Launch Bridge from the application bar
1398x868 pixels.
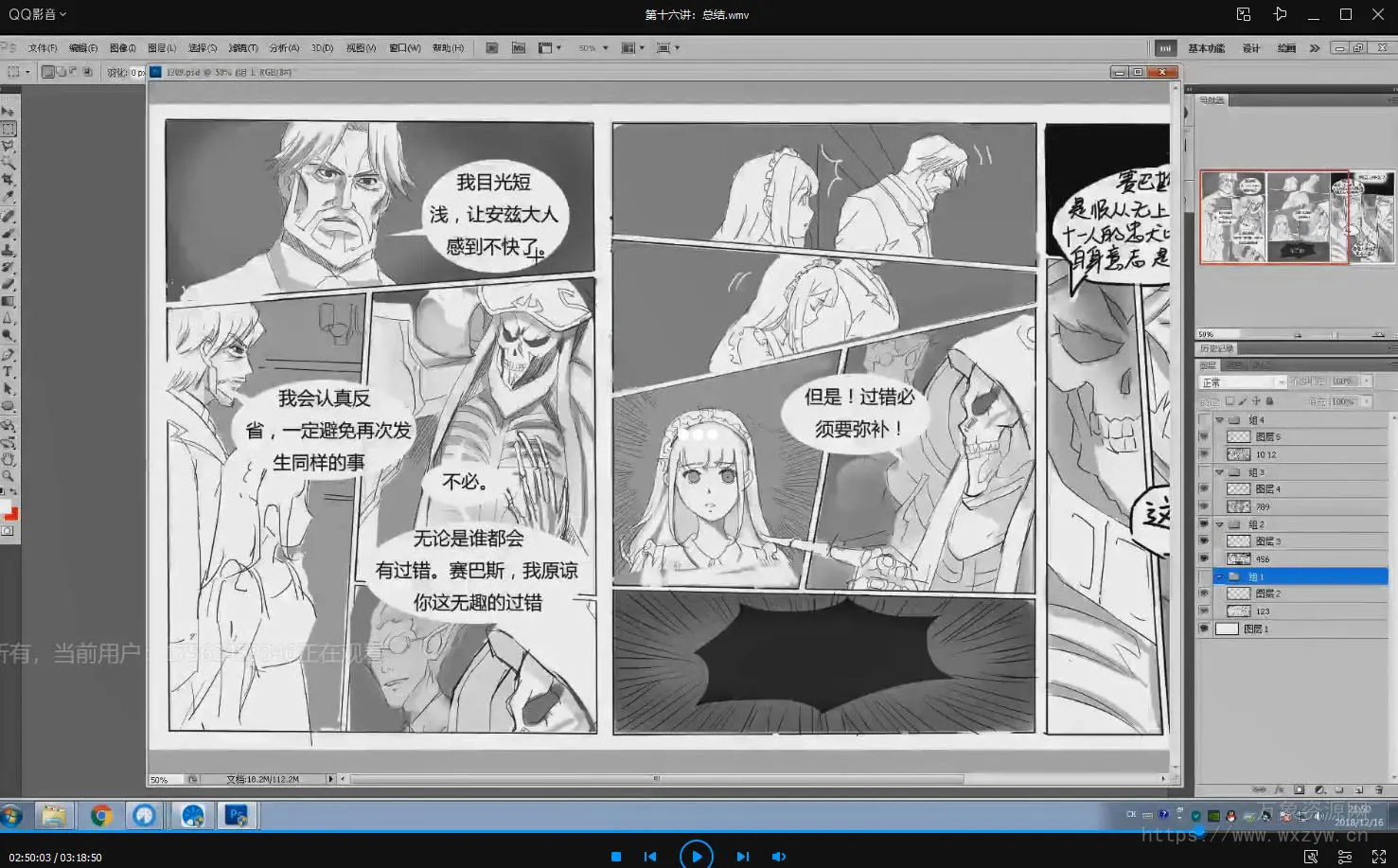[x=491, y=48]
